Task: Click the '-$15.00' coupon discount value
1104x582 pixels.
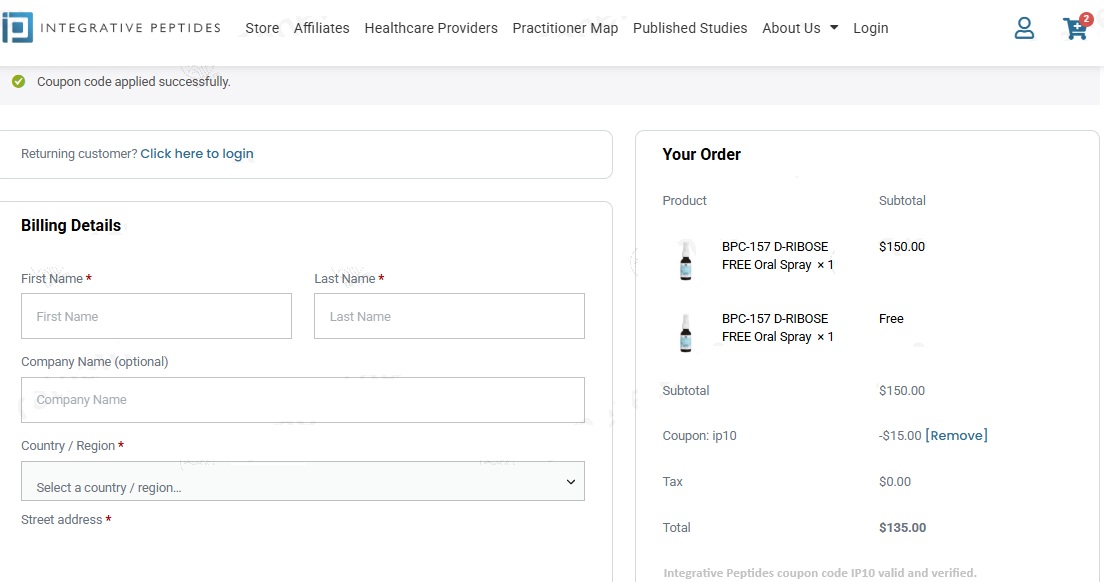Action: [x=900, y=436]
